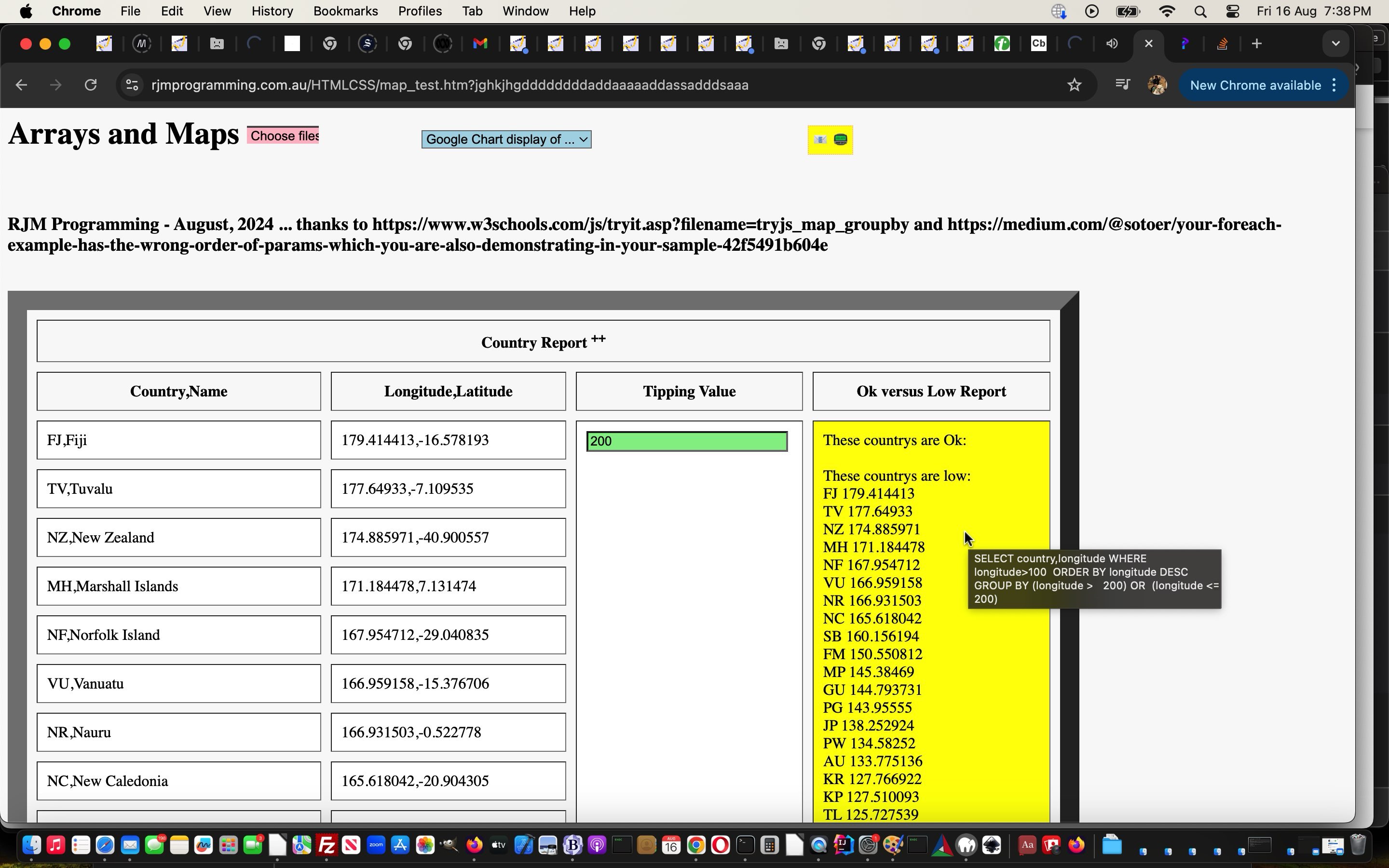Image resolution: width=1389 pixels, height=868 pixels.
Task: Click the page reload/refresh icon
Action: pos(91,85)
